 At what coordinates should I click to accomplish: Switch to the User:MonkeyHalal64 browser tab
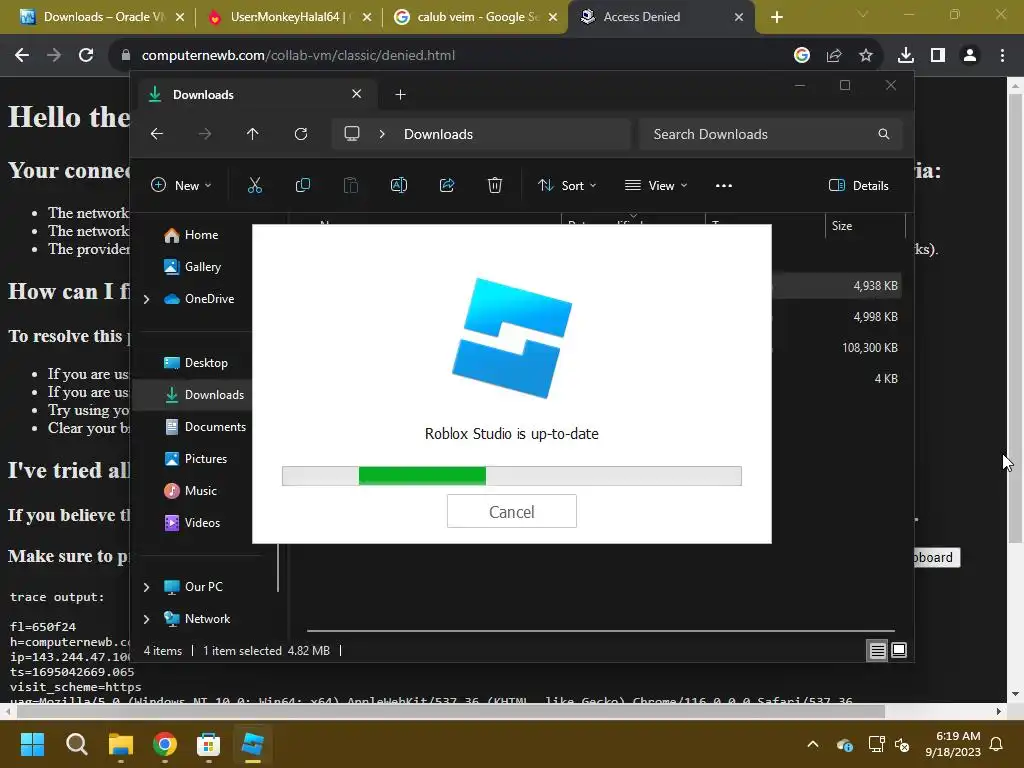[289, 17]
